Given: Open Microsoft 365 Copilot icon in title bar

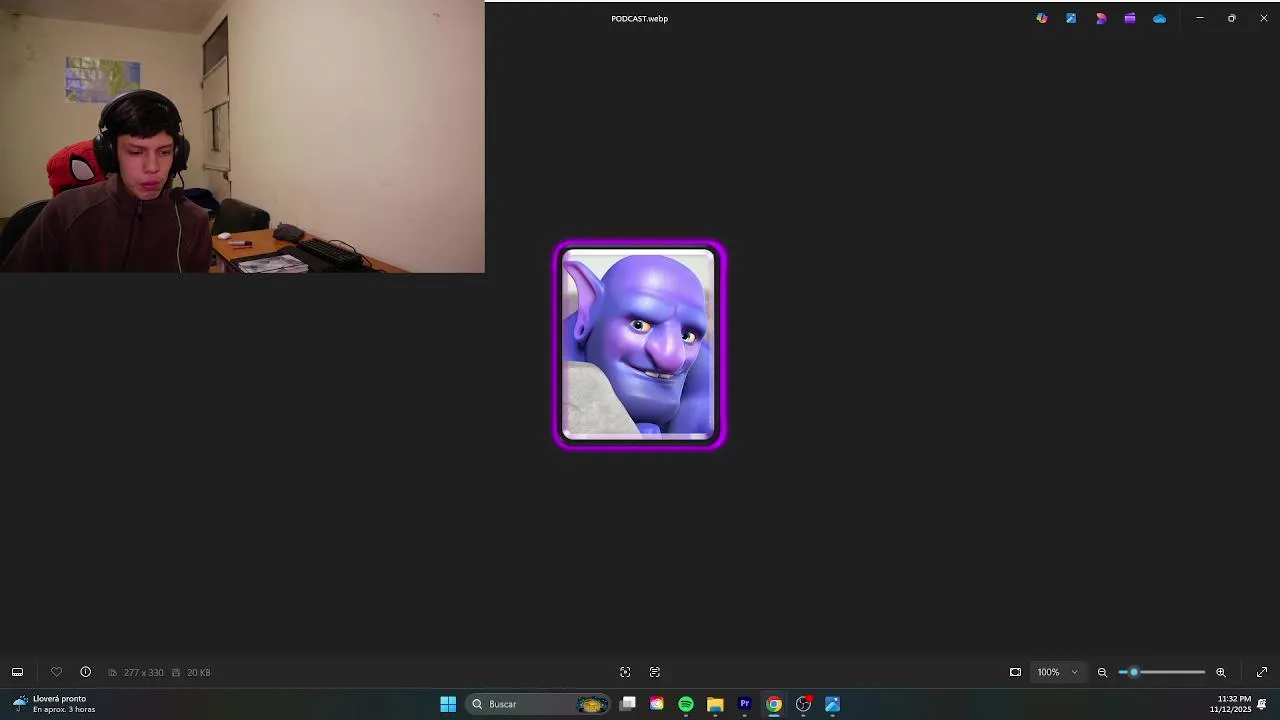Looking at the screenshot, I should coord(1042,18).
